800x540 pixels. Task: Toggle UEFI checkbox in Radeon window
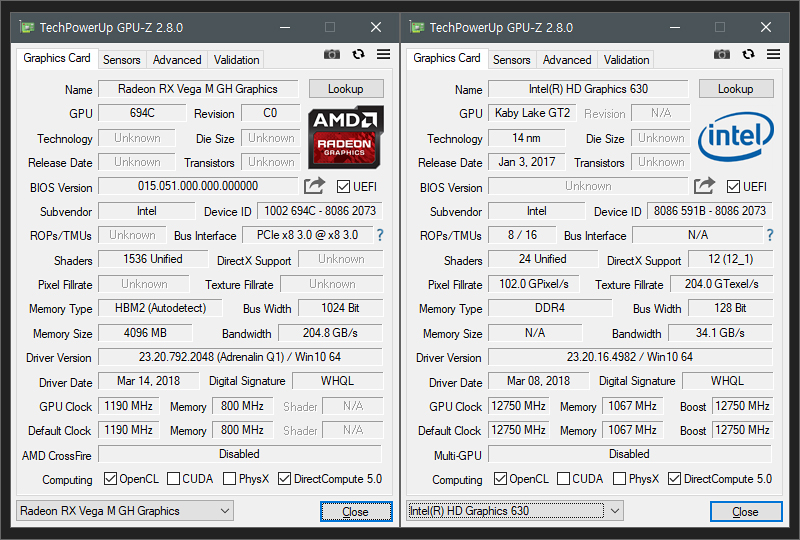343,187
